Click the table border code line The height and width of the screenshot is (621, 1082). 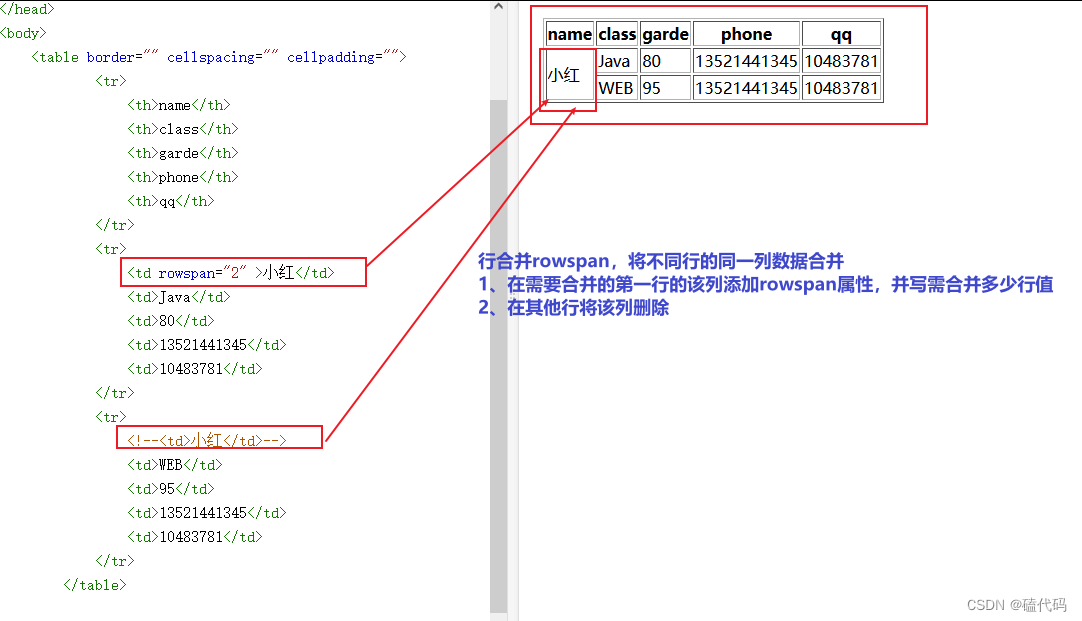pyautogui.click(x=219, y=57)
